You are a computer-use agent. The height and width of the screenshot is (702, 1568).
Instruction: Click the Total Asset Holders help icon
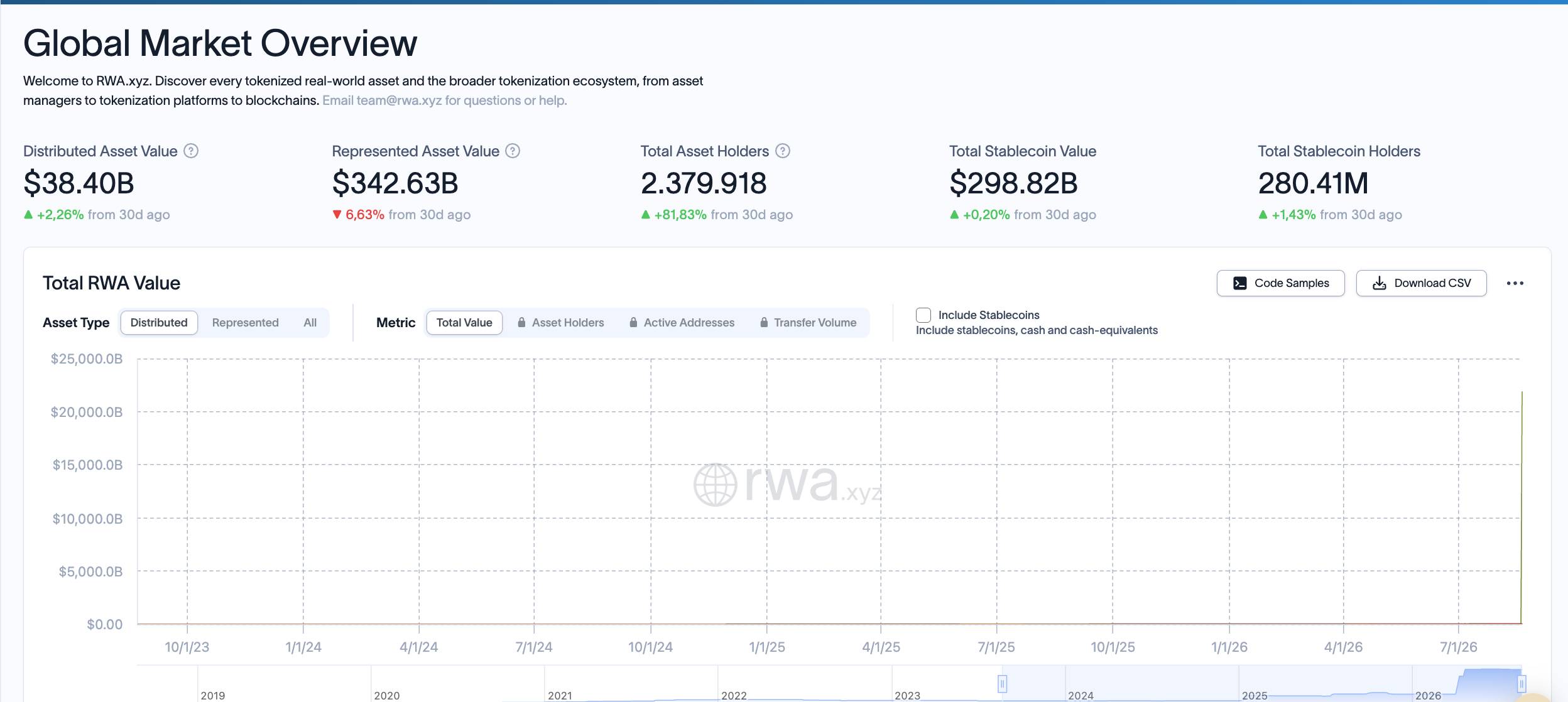click(x=783, y=151)
